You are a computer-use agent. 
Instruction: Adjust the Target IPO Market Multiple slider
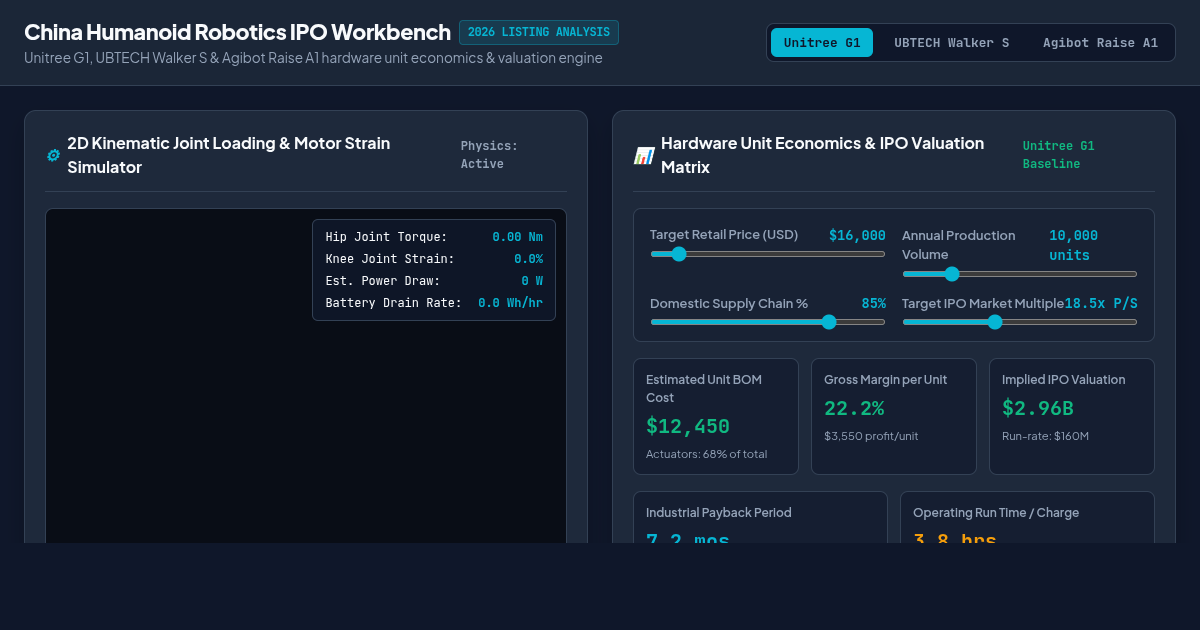tap(1020, 322)
